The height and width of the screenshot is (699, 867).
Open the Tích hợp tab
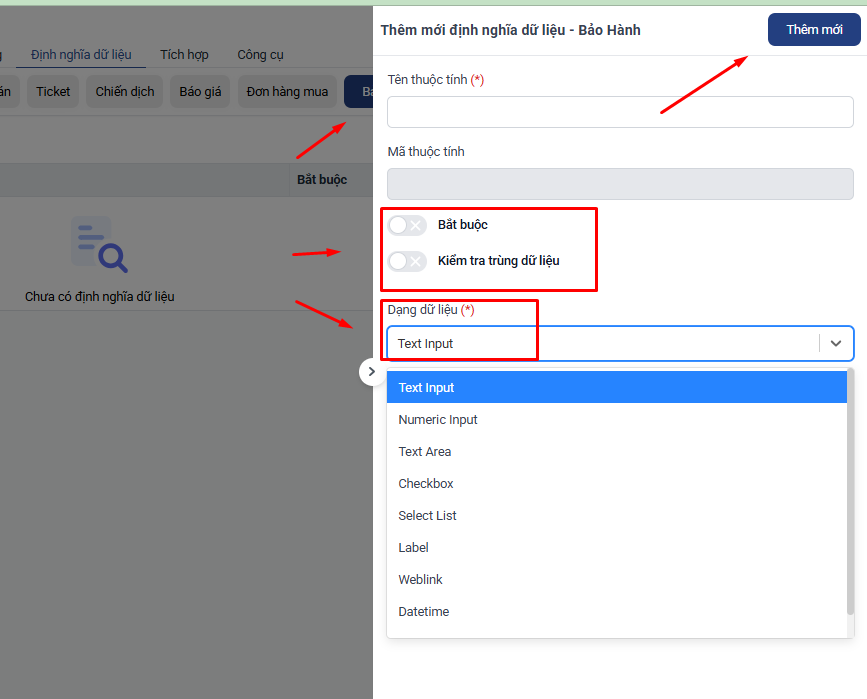[x=184, y=55]
